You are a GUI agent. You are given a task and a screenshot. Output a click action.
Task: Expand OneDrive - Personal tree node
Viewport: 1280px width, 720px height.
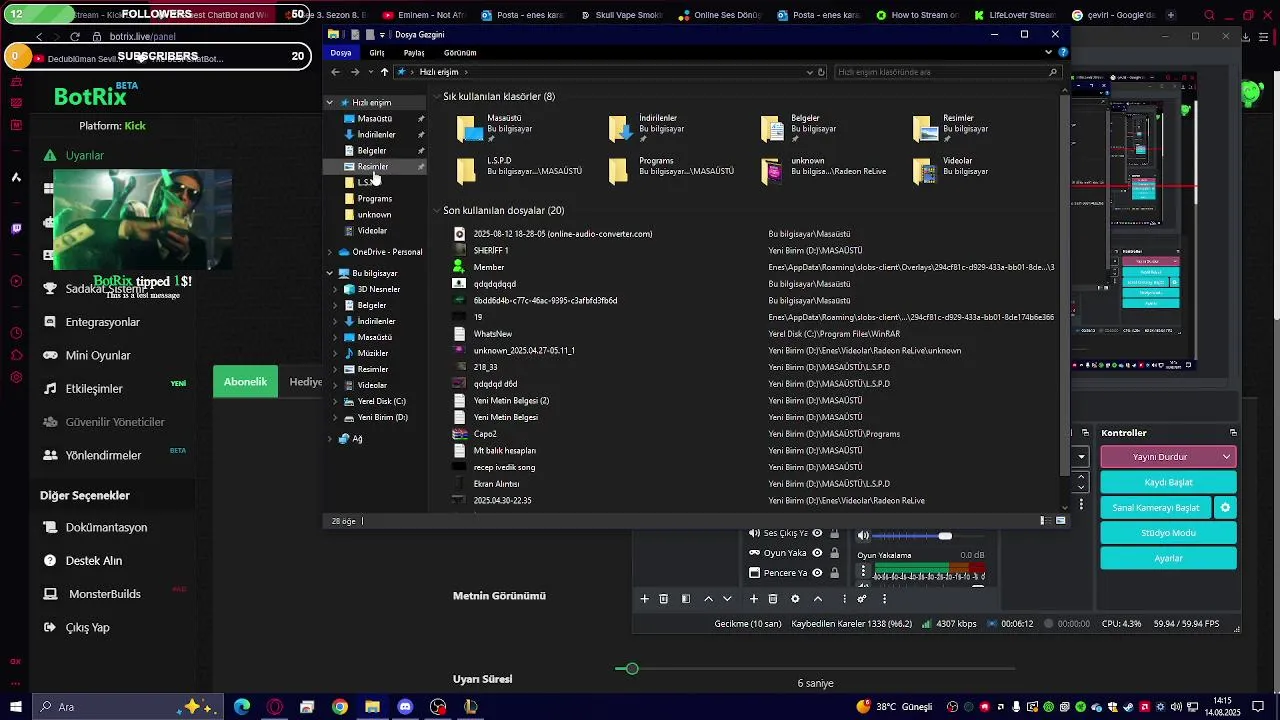coord(329,252)
